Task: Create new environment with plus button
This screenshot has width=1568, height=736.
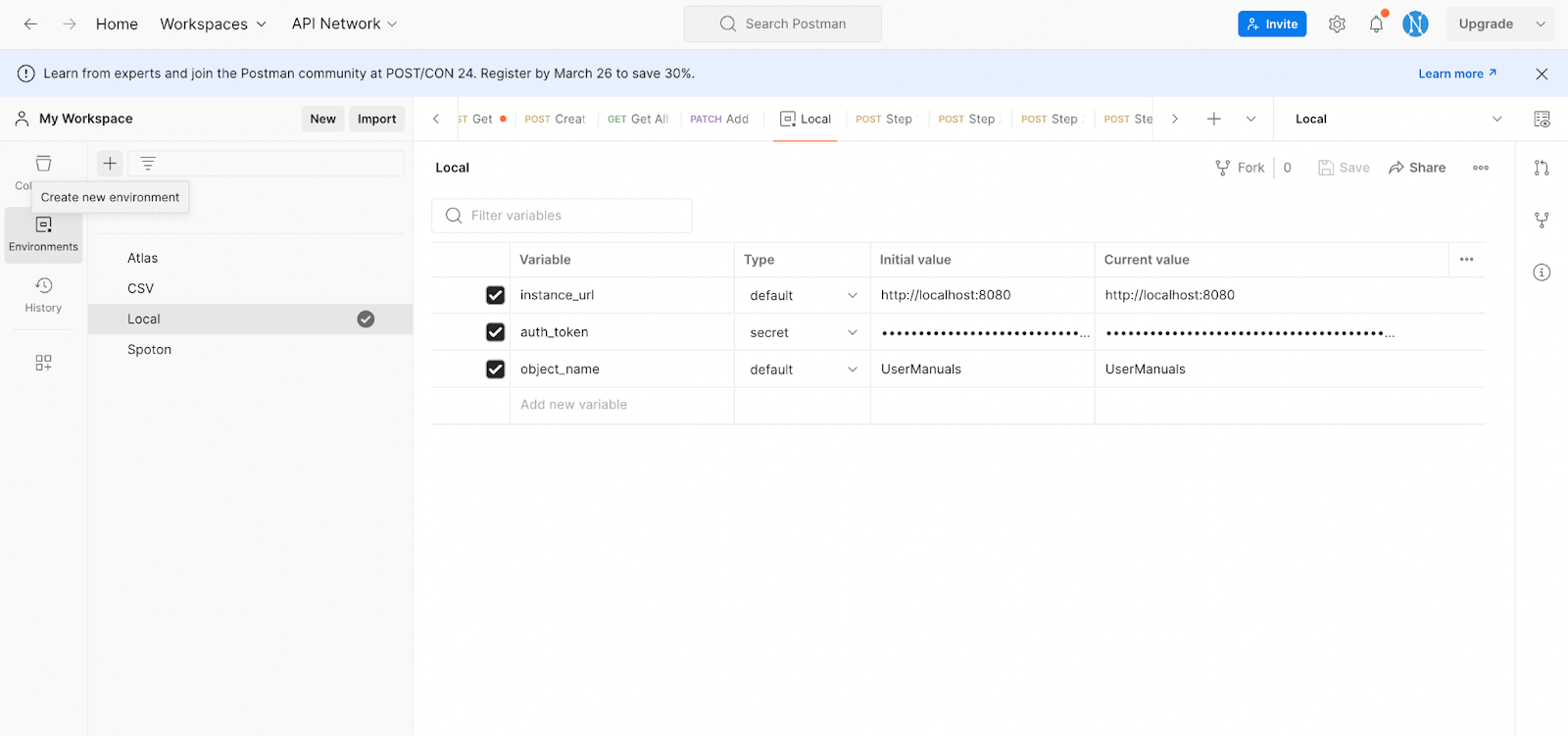Action: 110,164
